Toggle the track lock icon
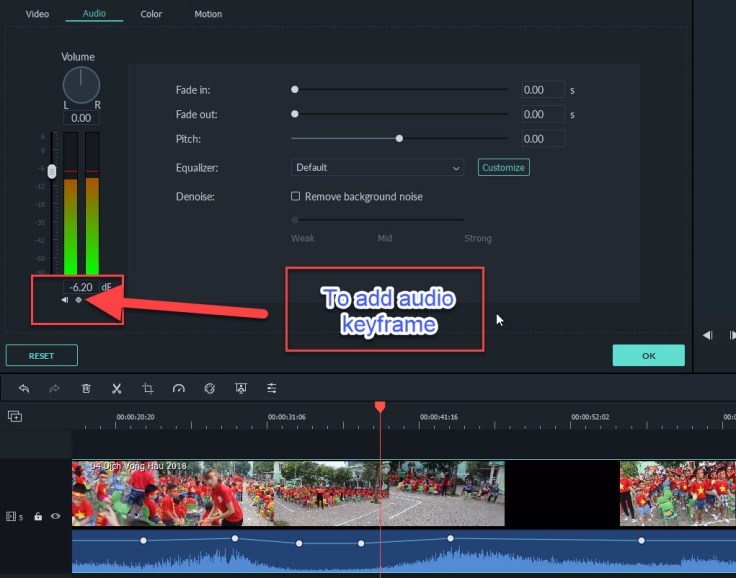The height and width of the screenshot is (578, 736). (x=38, y=516)
